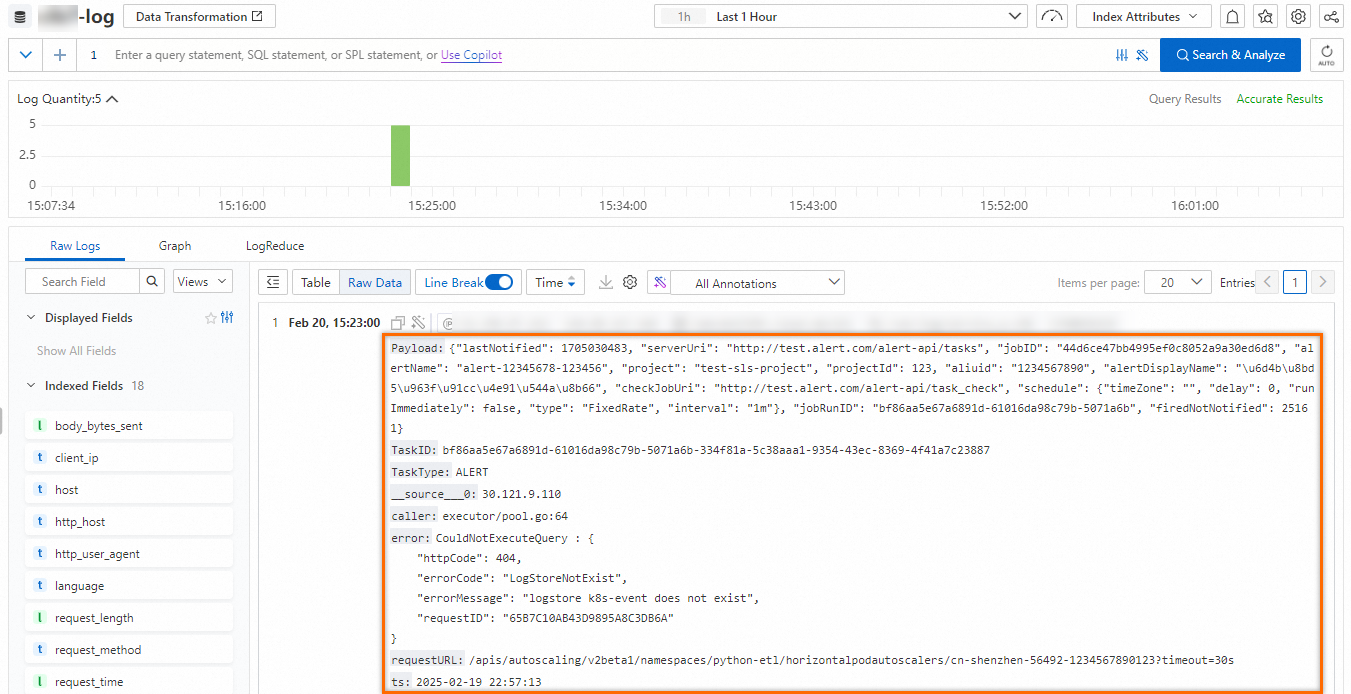
Task: Disable the Line Break toggle
Action: click(x=498, y=282)
